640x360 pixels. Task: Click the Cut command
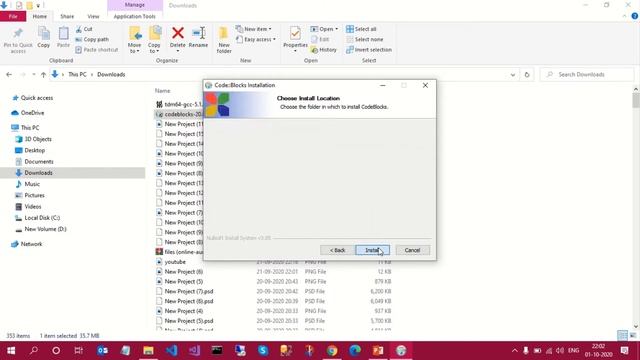(84, 29)
